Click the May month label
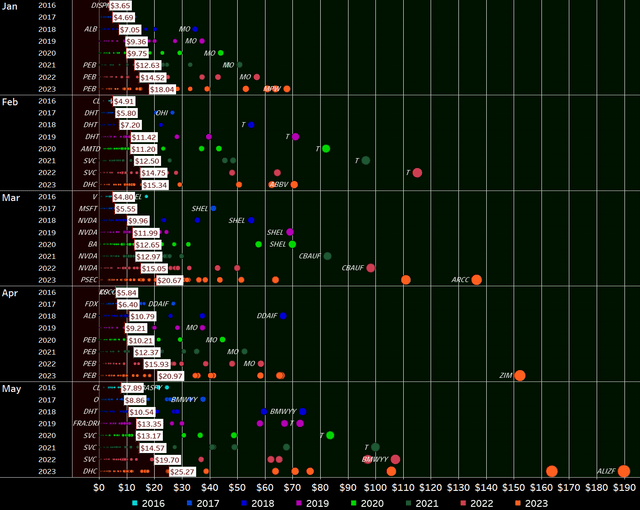This screenshot has height=510, width=640. pos(11,389)
